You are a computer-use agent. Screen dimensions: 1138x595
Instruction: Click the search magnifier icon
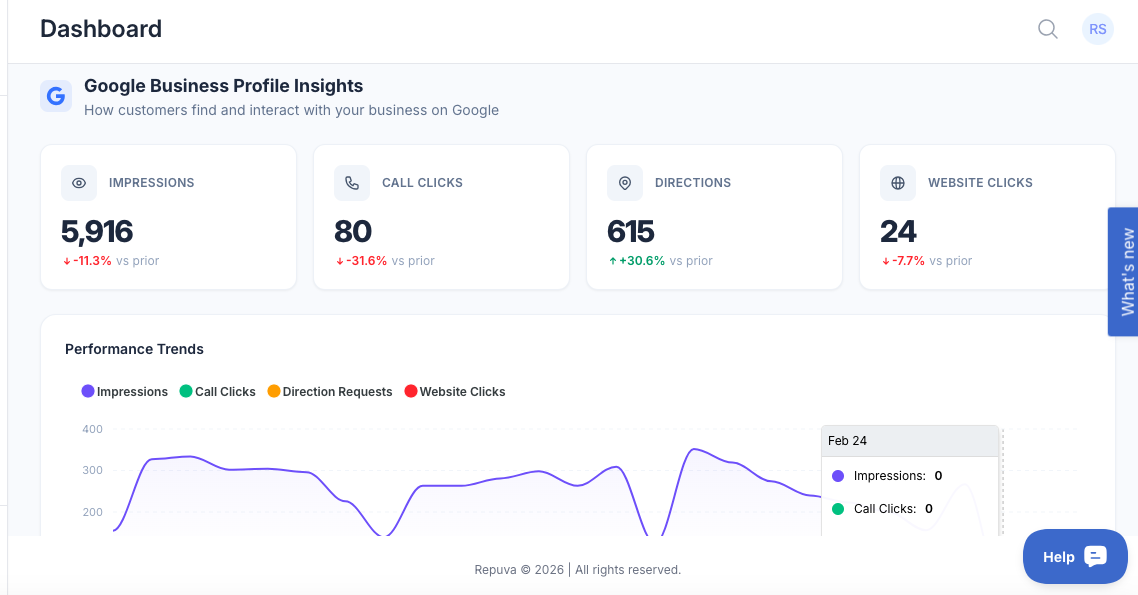[1047, 29]
